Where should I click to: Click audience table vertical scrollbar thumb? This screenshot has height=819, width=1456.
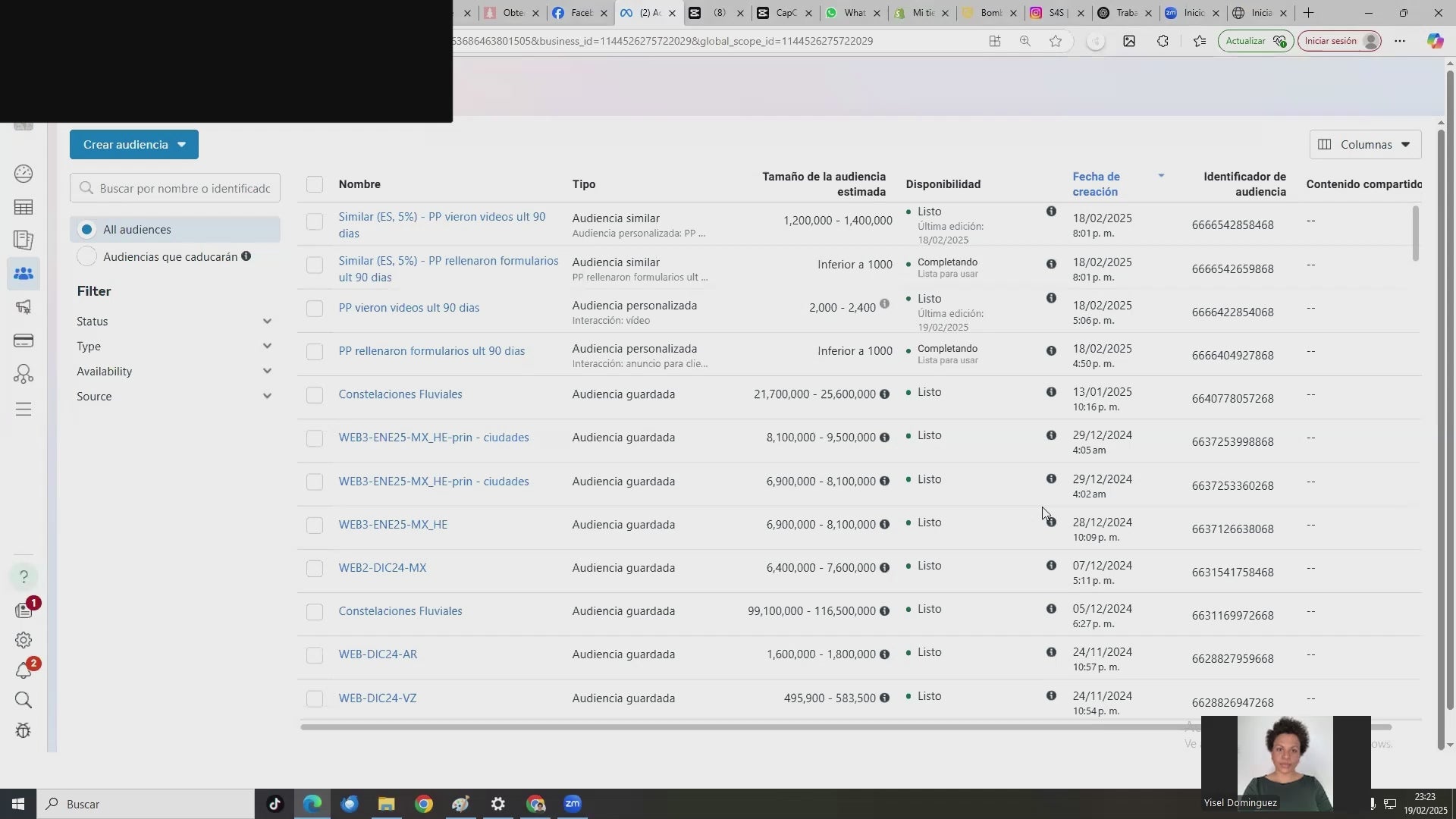coord(1415,234)
